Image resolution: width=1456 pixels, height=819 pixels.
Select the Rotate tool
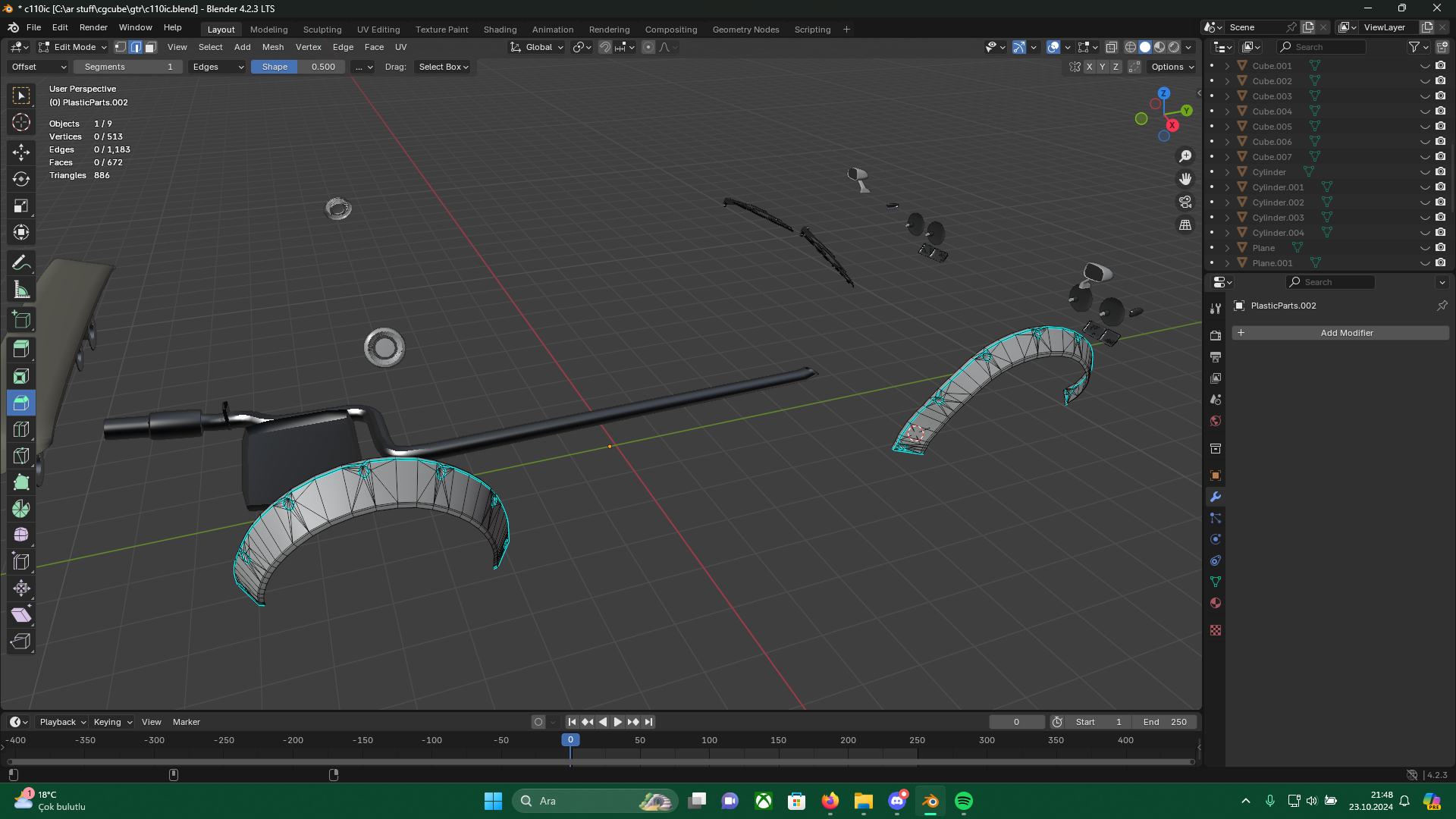[21, 179]
